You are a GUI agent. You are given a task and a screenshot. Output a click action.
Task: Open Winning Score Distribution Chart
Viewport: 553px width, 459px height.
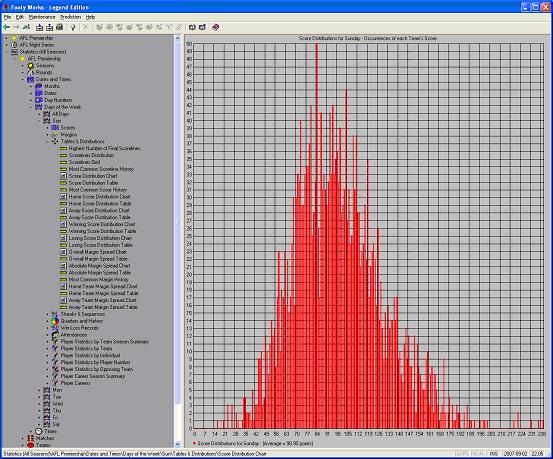tap(102, 224)
